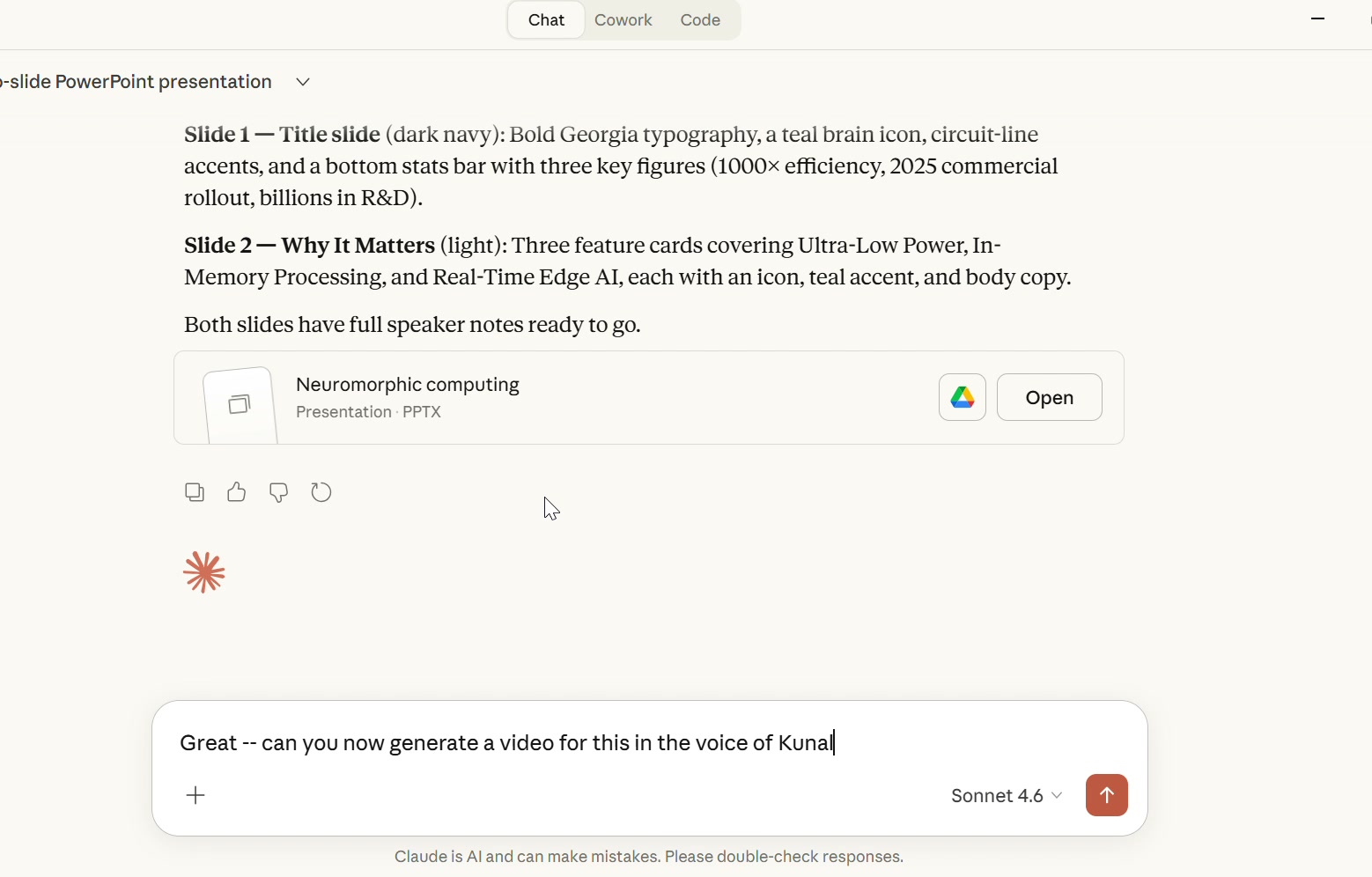Switch to the Cowork tab

(623, 20)
